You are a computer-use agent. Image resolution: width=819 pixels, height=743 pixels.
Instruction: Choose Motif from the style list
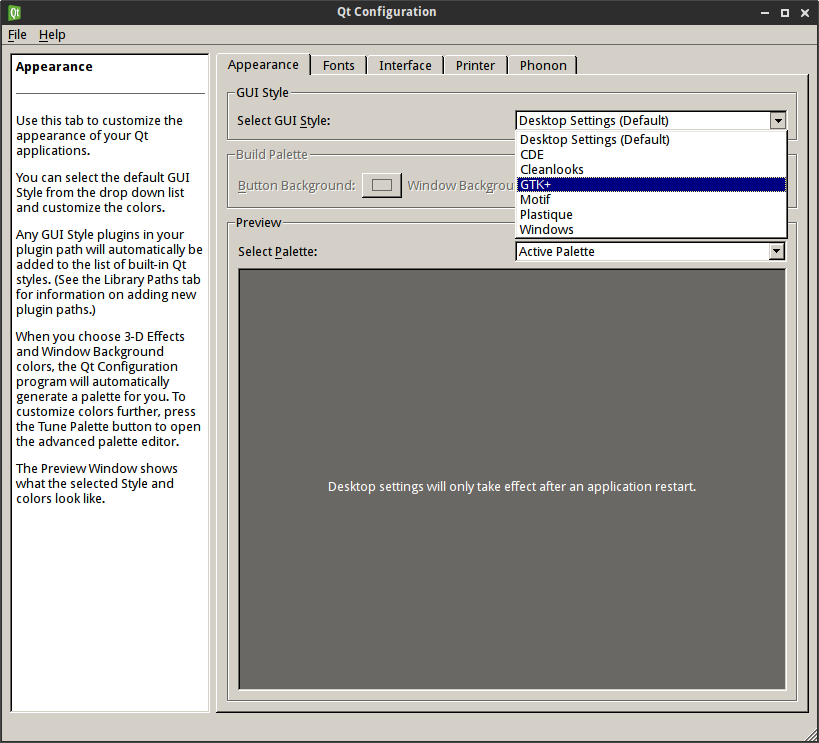[535, 200]
